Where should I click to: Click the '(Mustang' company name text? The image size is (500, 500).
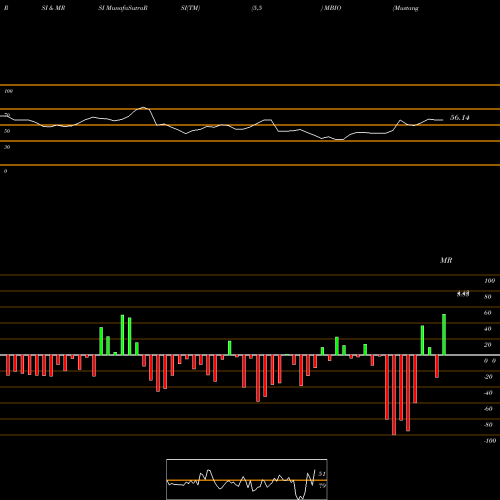[x=406, y=8]
